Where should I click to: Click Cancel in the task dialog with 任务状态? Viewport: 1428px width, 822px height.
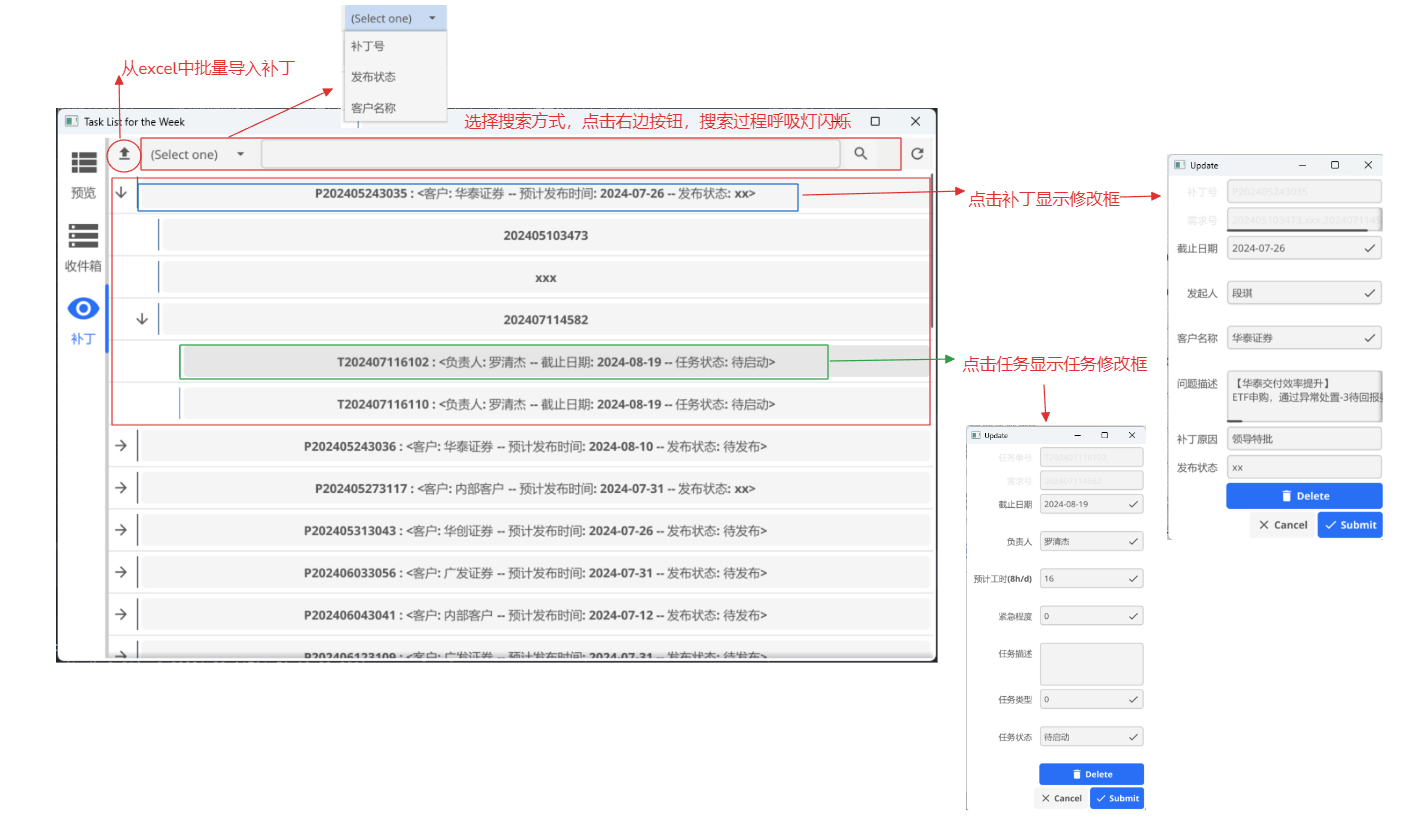pos(1061,798)
